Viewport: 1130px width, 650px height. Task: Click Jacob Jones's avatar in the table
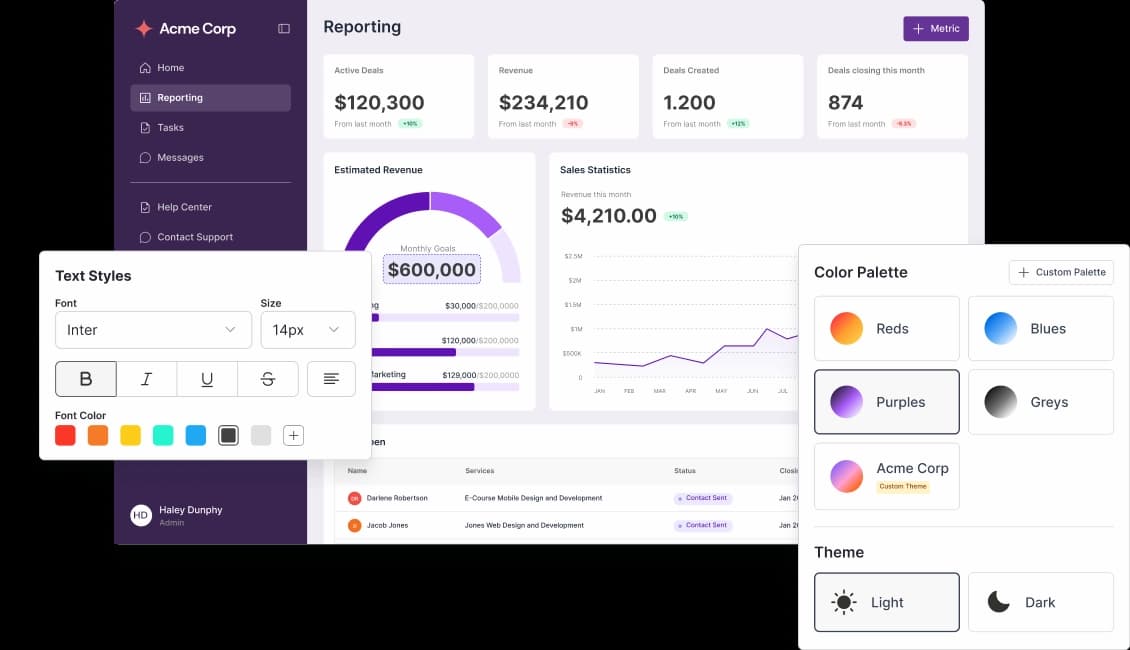[x=355, y=525]
